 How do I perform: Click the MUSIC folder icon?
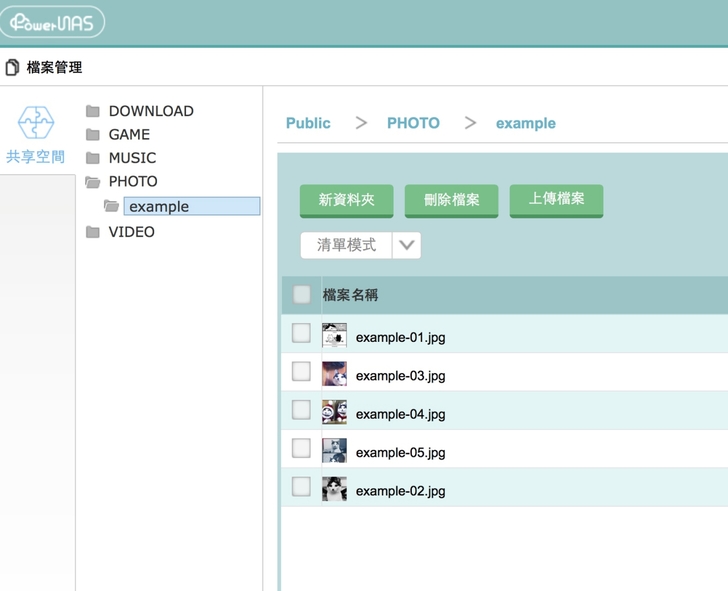click(x=93, y=158)
